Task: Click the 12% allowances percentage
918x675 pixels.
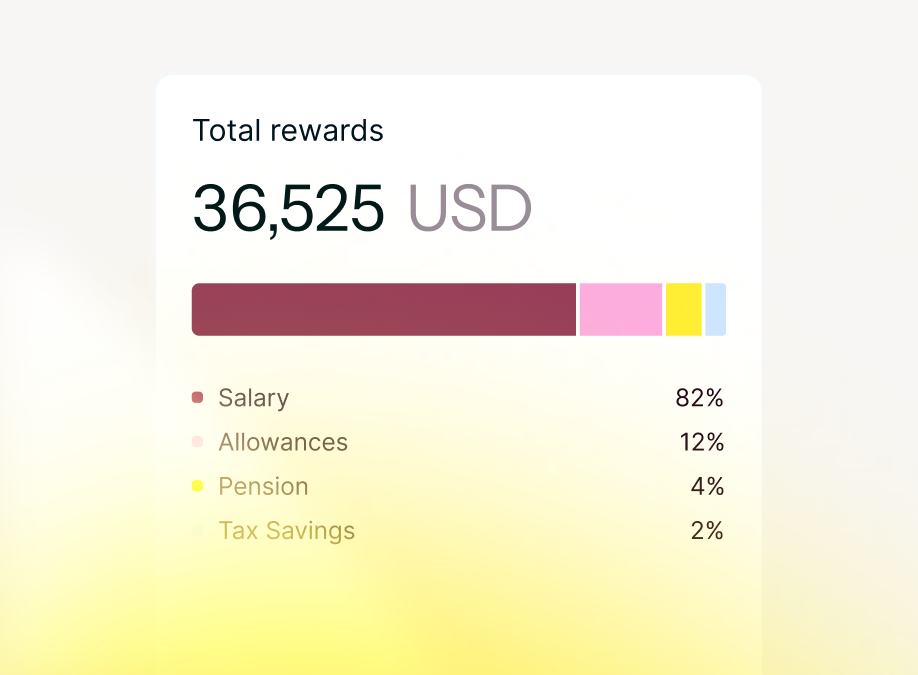Action: tap(702, 442)
